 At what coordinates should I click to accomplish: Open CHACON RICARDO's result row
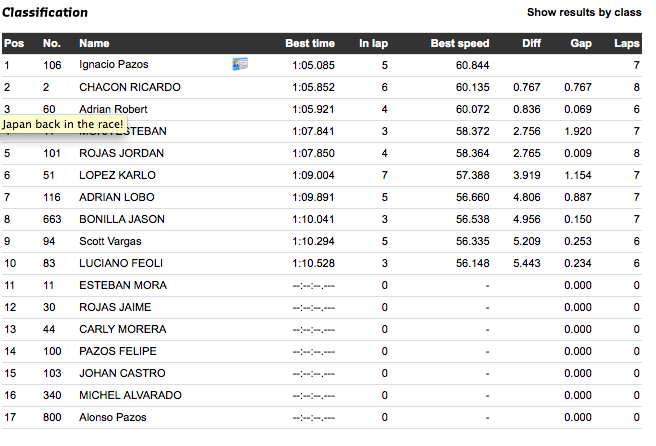[x=130, y=87]
